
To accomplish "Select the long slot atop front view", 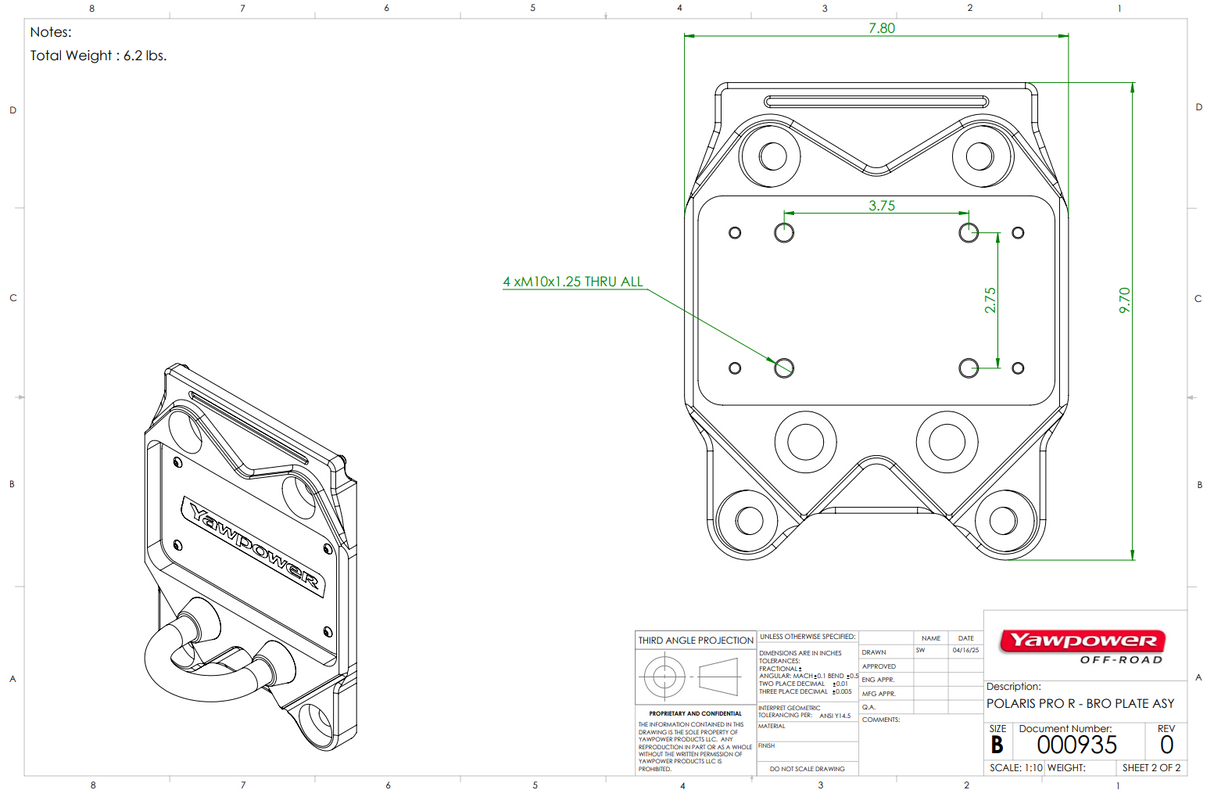I will point(877,100).
